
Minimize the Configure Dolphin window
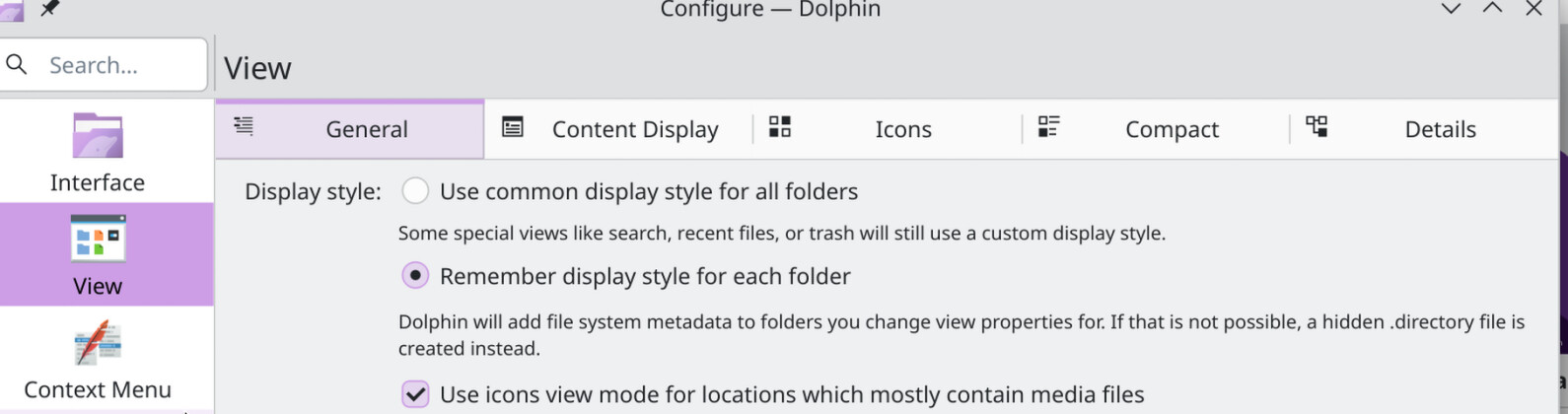click(1451, 9)
